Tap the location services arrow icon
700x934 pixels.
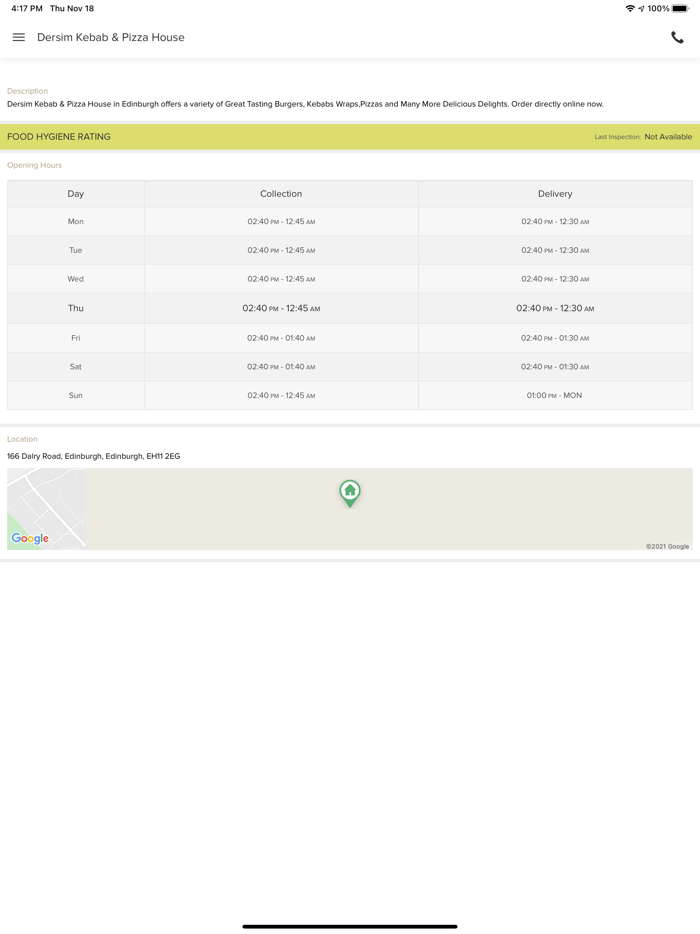[x=641, y=8]
